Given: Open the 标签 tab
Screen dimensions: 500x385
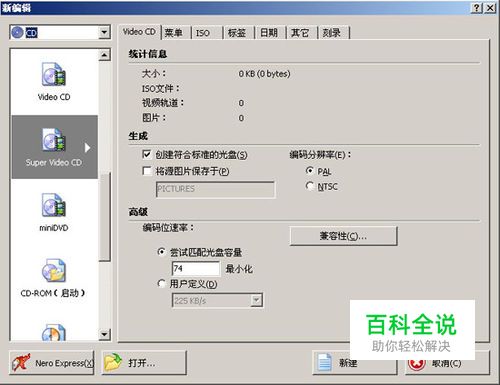Looking at the screenshot, I should pyautogui.click(x=237, y=33).
